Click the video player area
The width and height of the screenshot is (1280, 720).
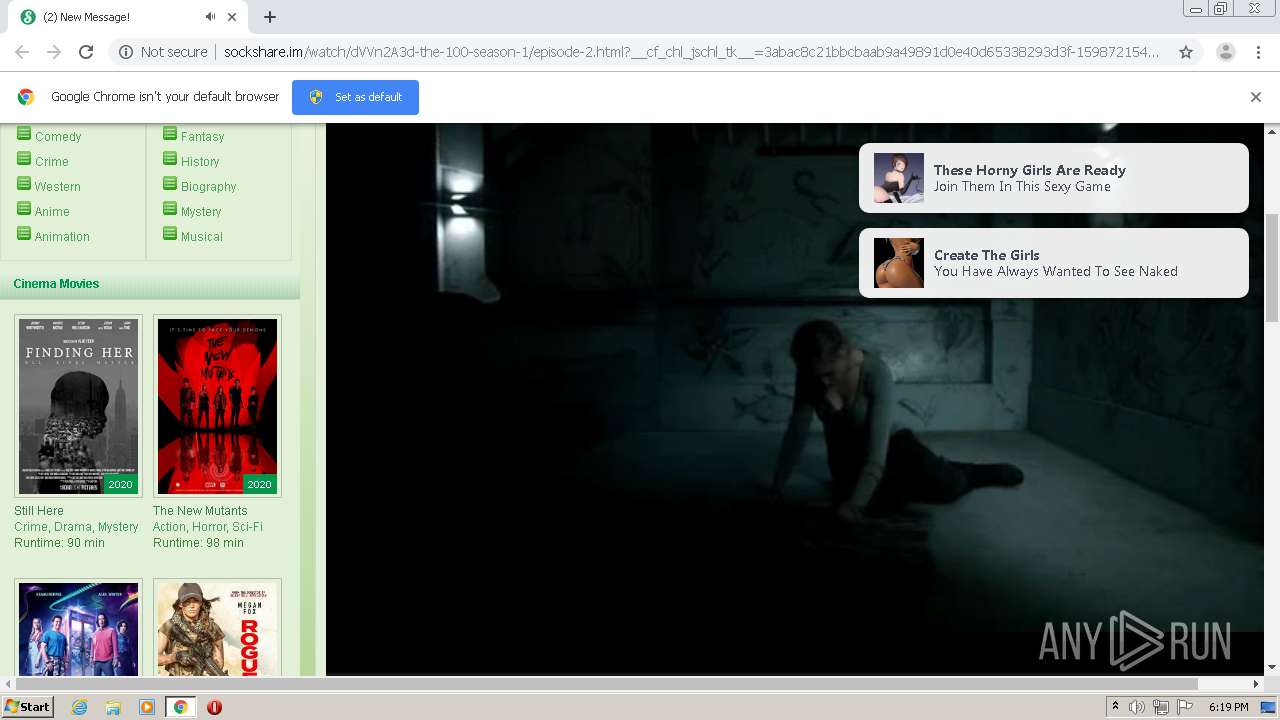795,400
